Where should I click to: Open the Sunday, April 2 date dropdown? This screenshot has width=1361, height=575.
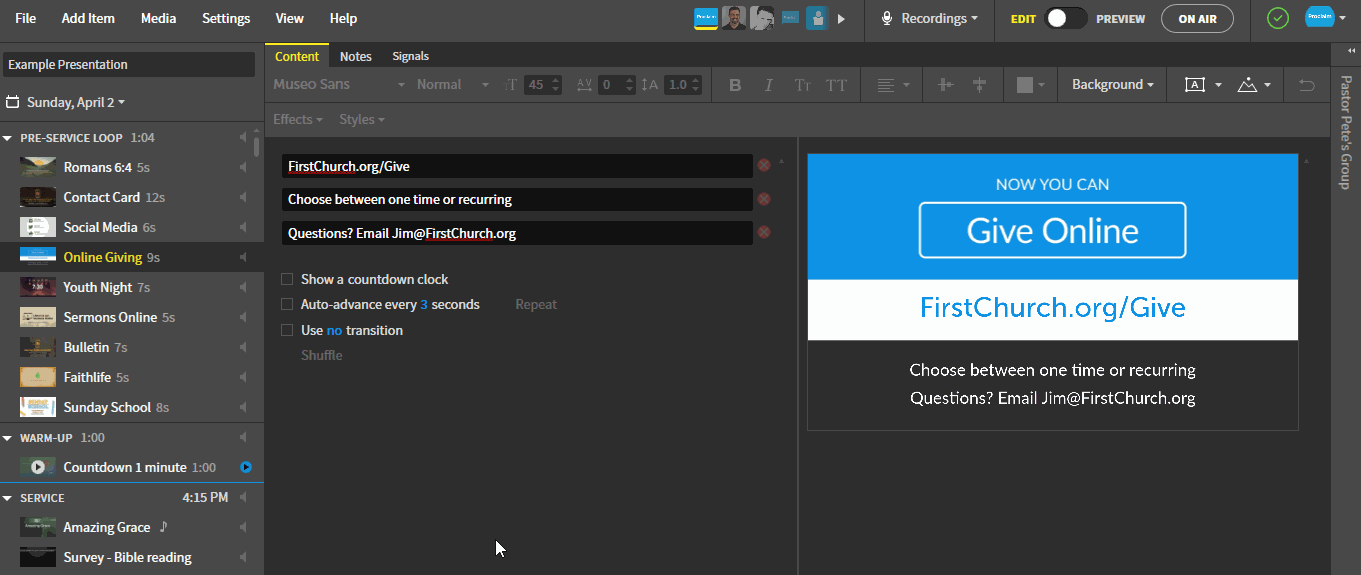(76, 102)
